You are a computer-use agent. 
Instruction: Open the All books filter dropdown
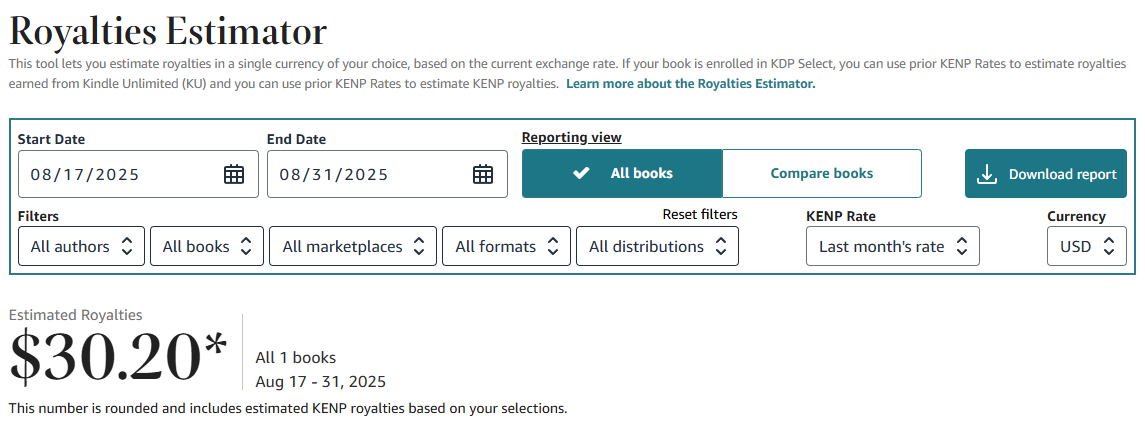click(x=207, y=247)
